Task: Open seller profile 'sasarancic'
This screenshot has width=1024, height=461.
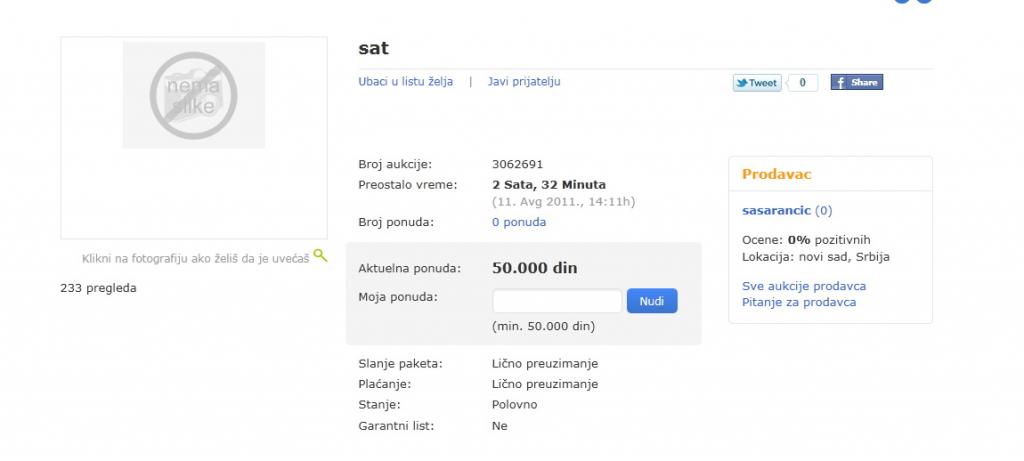Action: click(776, 211)
